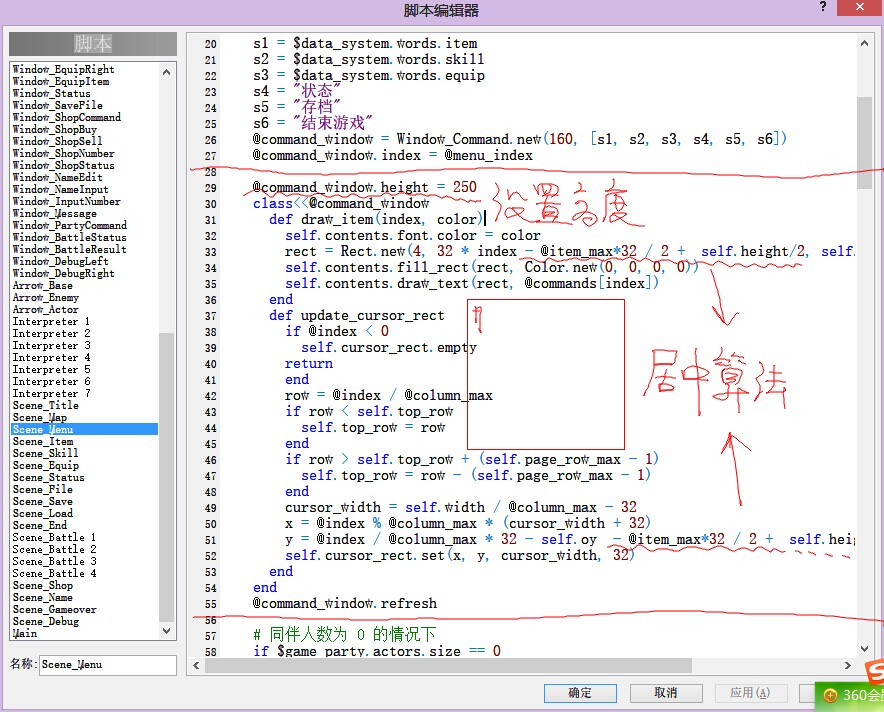Click script list scroll-down arrow

(166, 631)
